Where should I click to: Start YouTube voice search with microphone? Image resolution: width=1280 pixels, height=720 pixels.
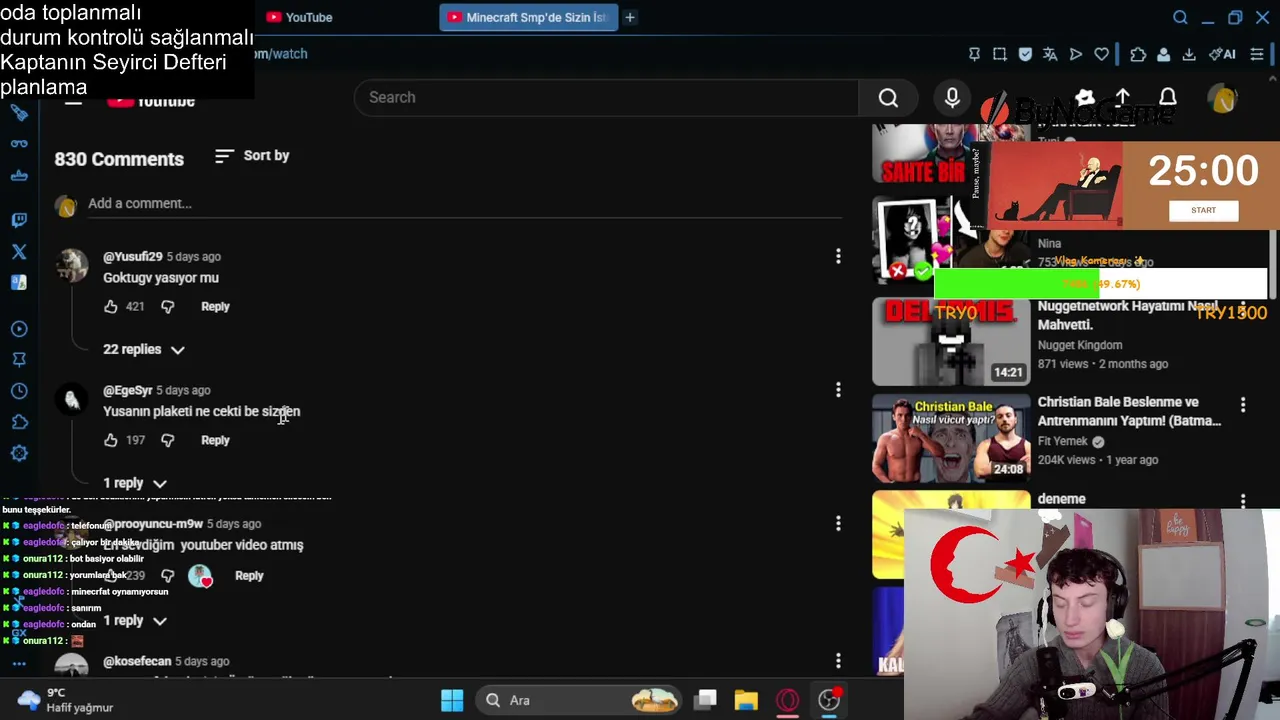952,97
